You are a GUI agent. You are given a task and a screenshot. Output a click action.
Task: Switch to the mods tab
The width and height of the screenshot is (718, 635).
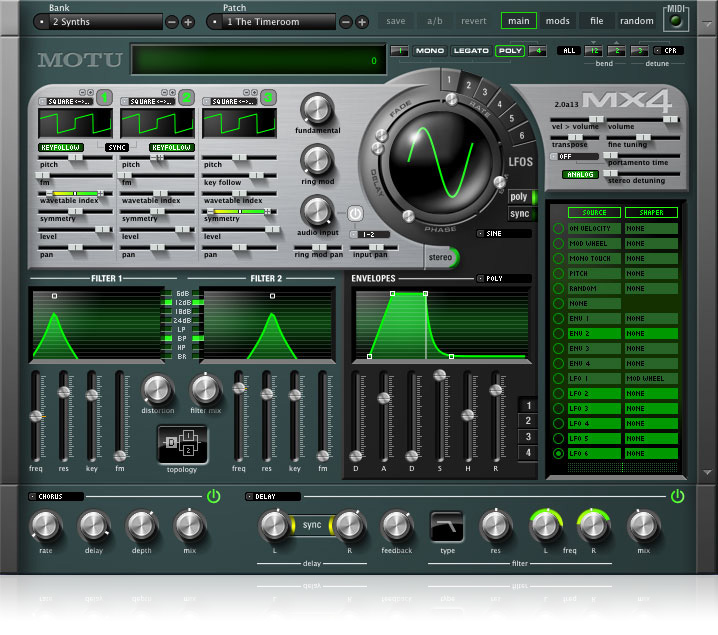[x=557, y=21]
